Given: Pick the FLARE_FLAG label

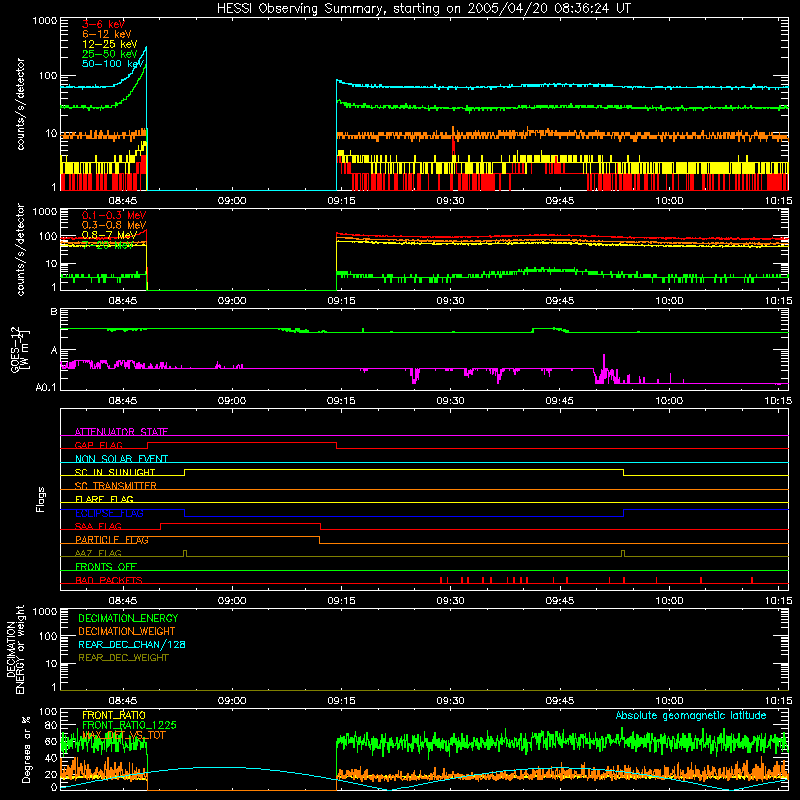Looking at the screenshot, I should tap(104, 499).
